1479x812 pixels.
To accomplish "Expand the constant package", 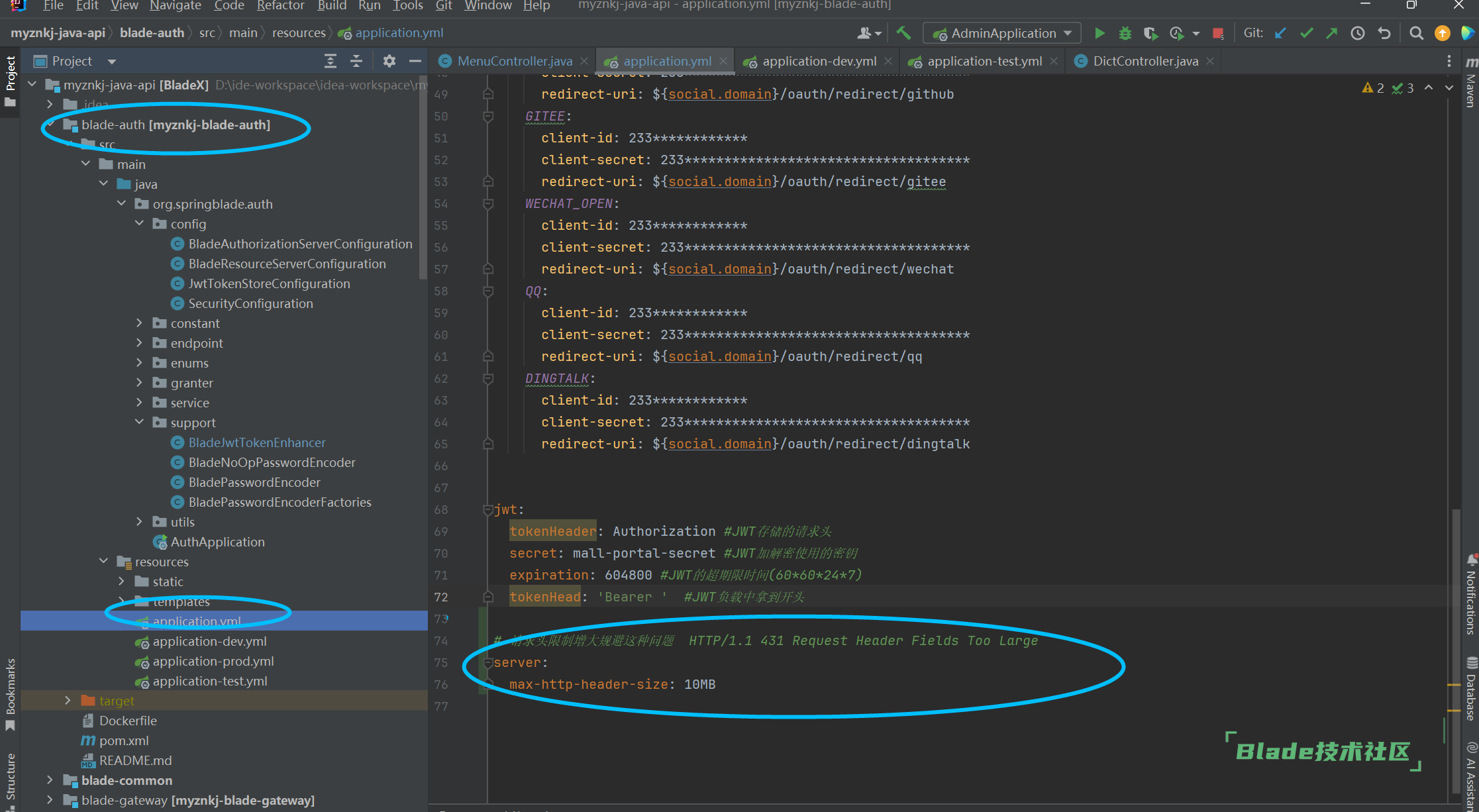I will 139,323.
